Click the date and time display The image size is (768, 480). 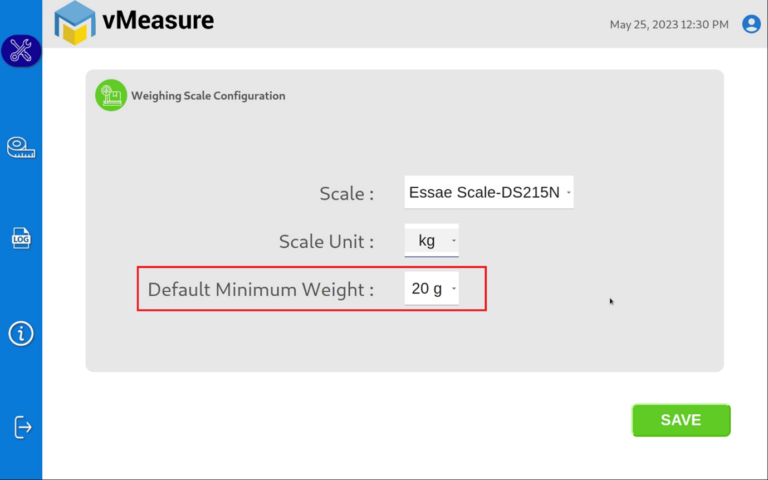pos(669,25)
